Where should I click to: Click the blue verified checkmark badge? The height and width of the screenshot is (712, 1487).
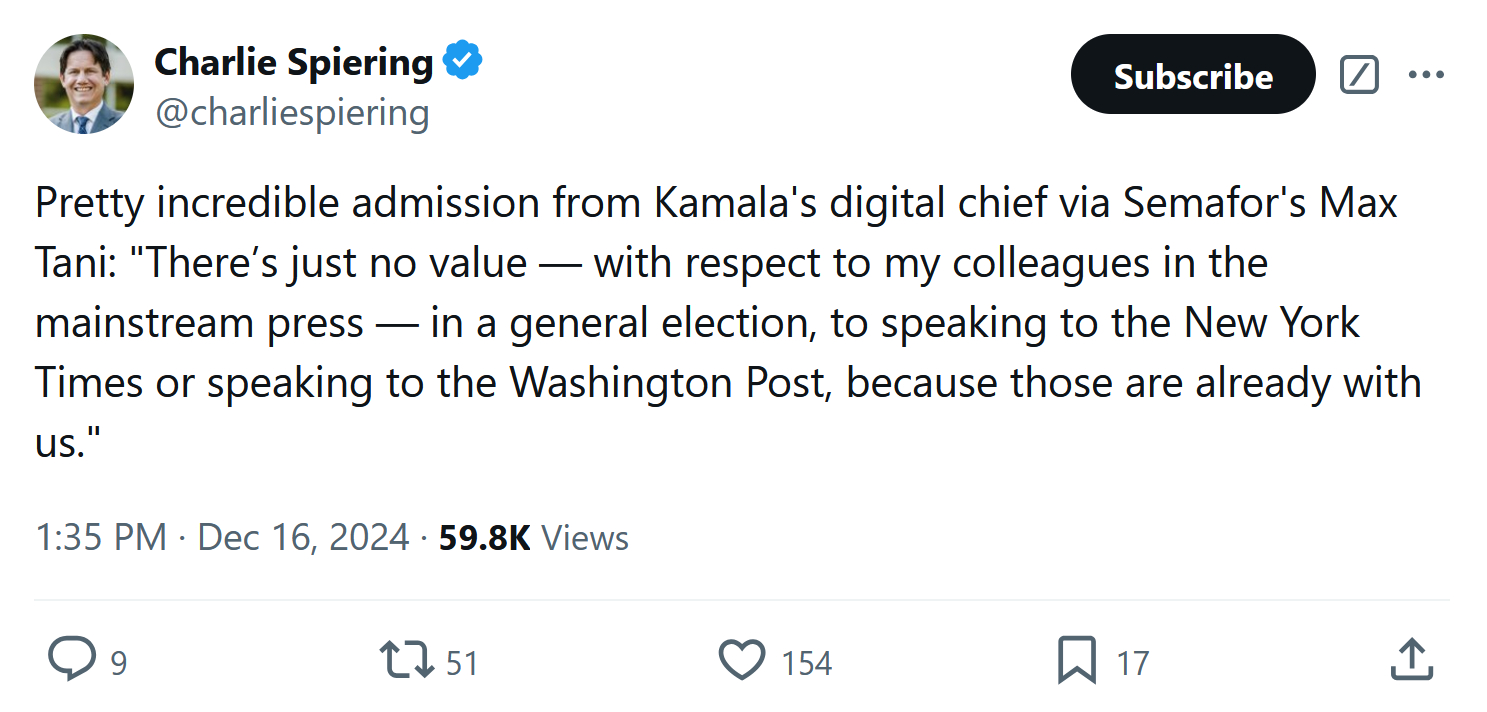[463, 62]
